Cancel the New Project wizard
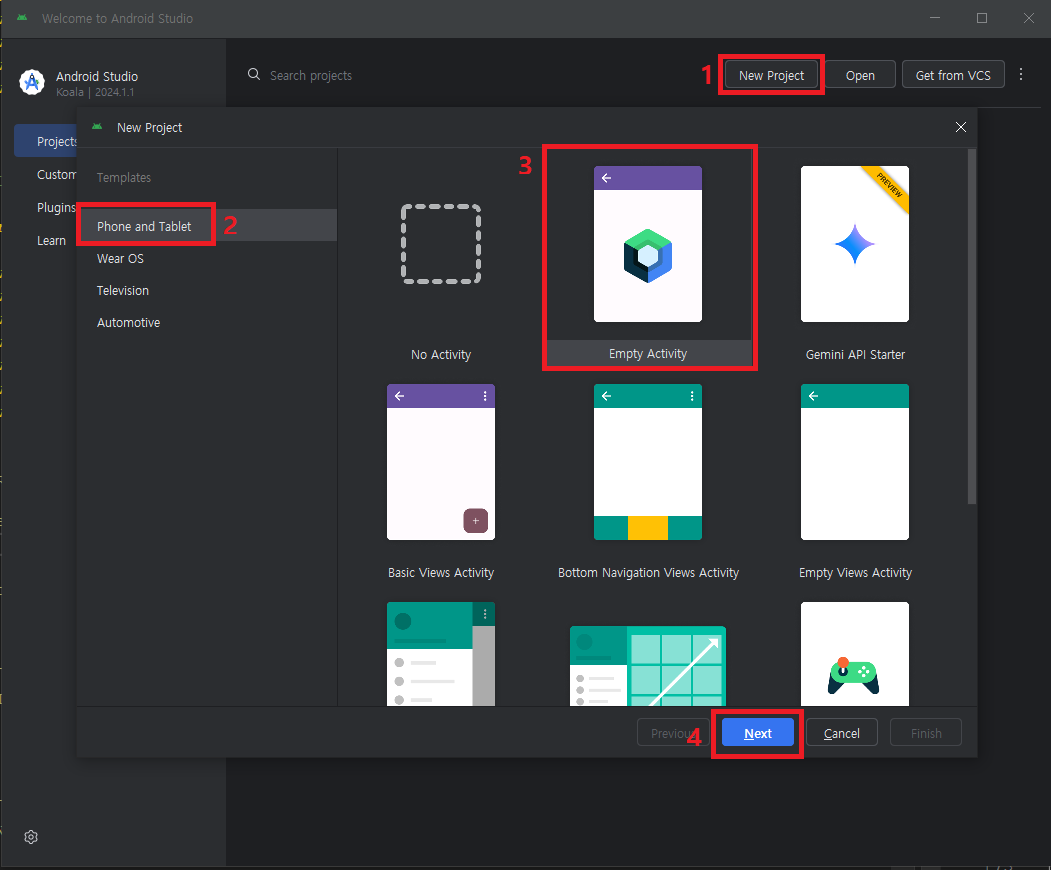1051x870 pixels. click(841, 733)
